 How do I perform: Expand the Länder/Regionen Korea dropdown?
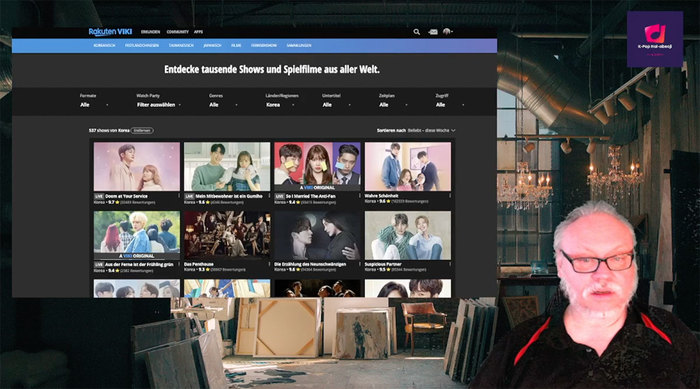coord(280,105)
